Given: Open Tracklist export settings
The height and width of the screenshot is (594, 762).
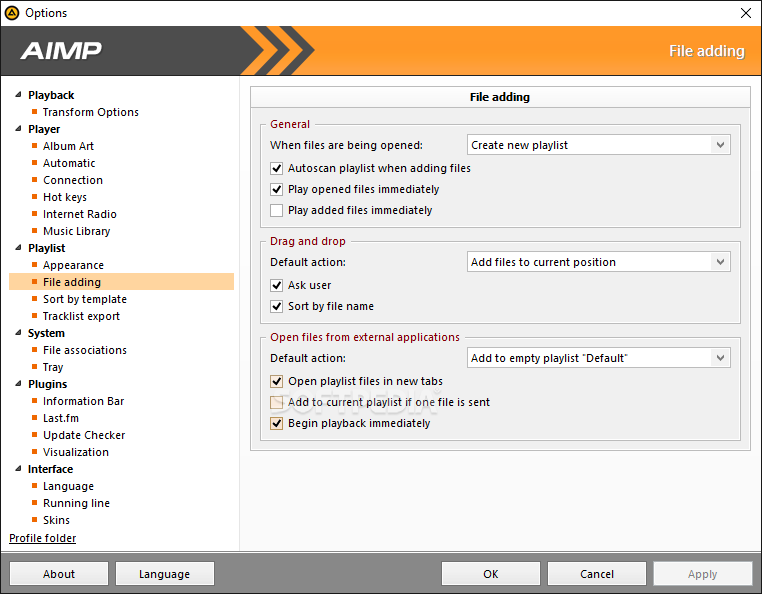Looking at the screenshot, I should point(81,316).
